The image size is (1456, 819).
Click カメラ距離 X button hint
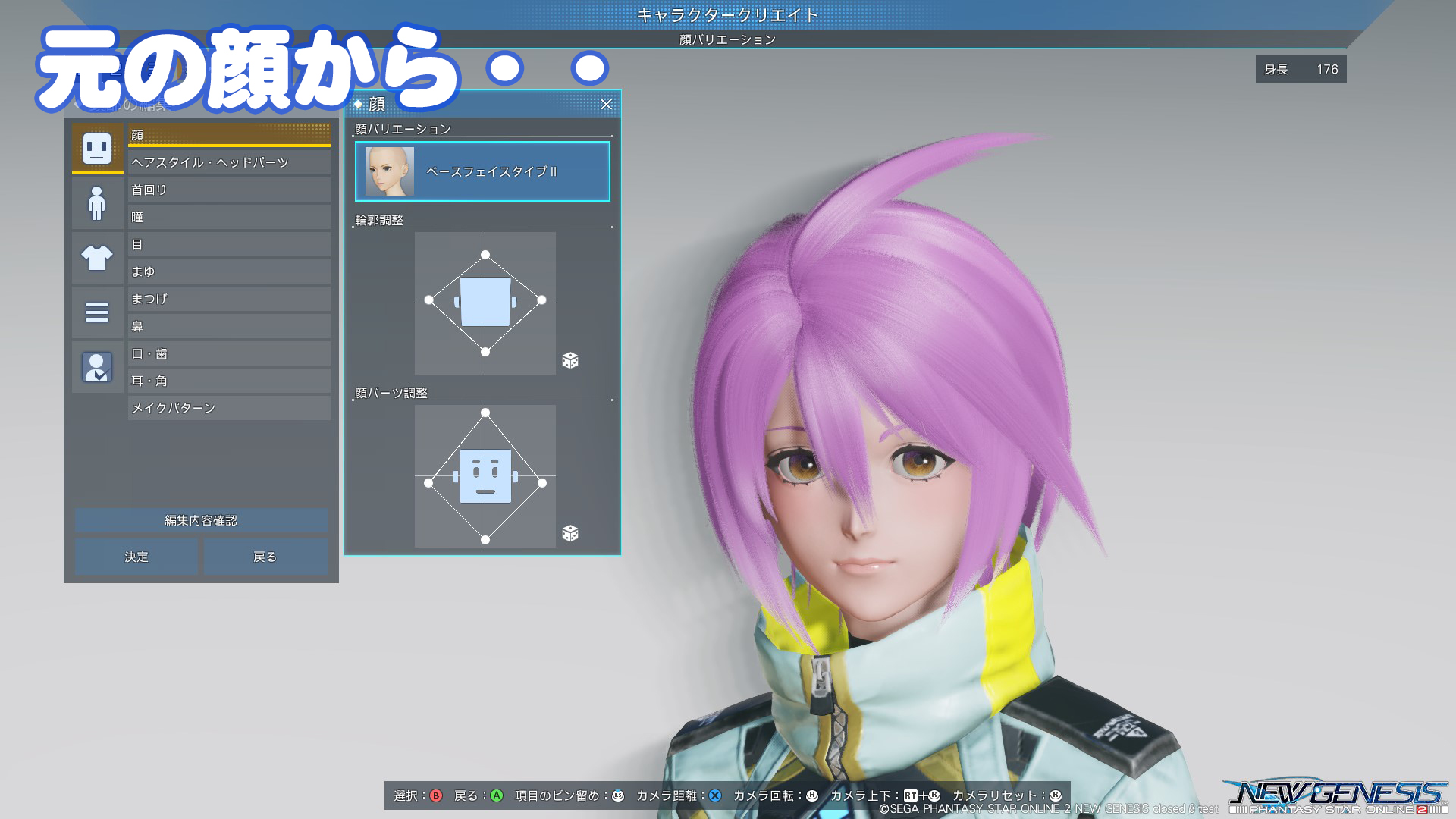tap(679, 795)
